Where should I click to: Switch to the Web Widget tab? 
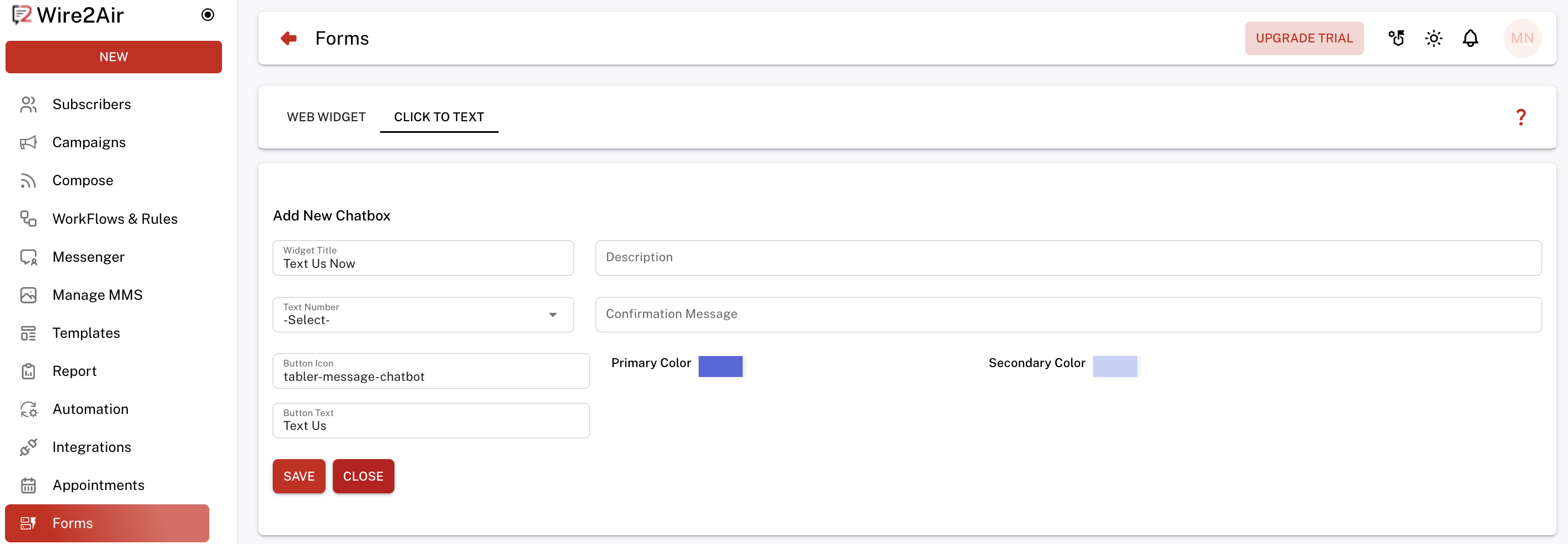[x=326, y=117]
